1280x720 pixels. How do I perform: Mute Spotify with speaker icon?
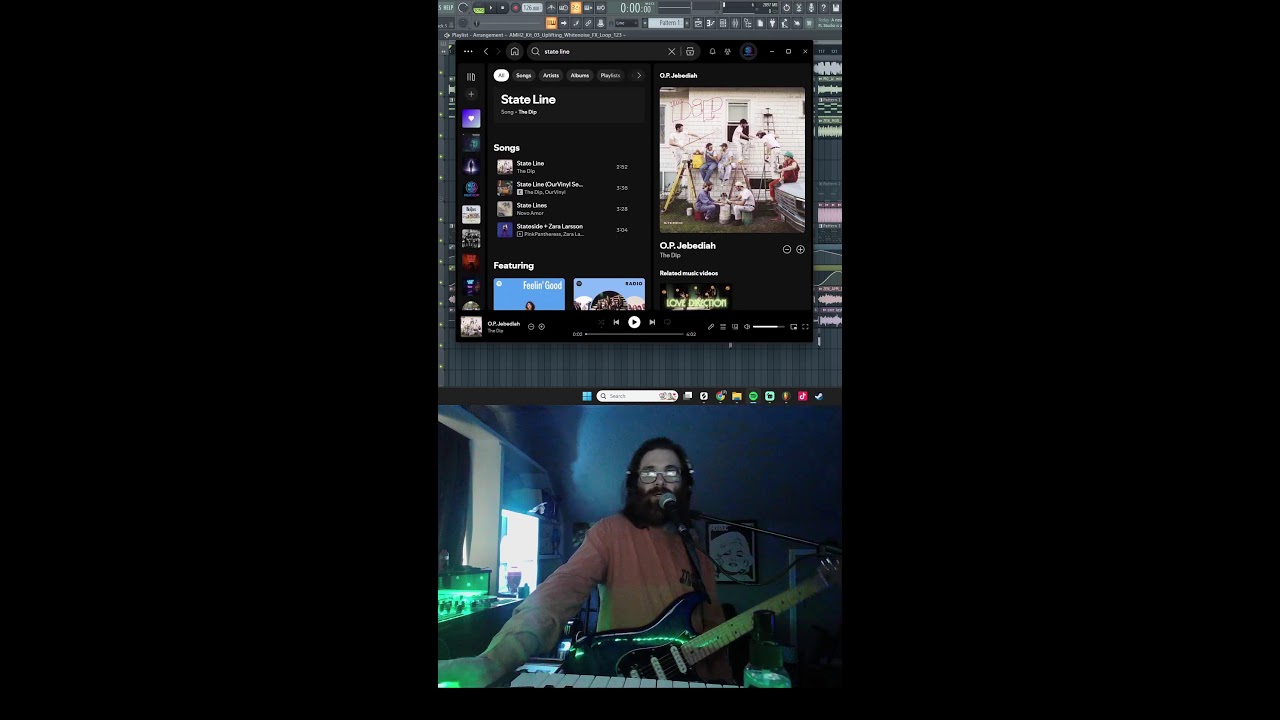point(747,327)
